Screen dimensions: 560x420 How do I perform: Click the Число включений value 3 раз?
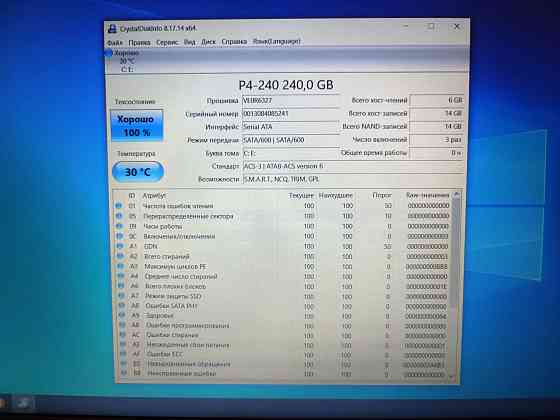pos(437,140)
